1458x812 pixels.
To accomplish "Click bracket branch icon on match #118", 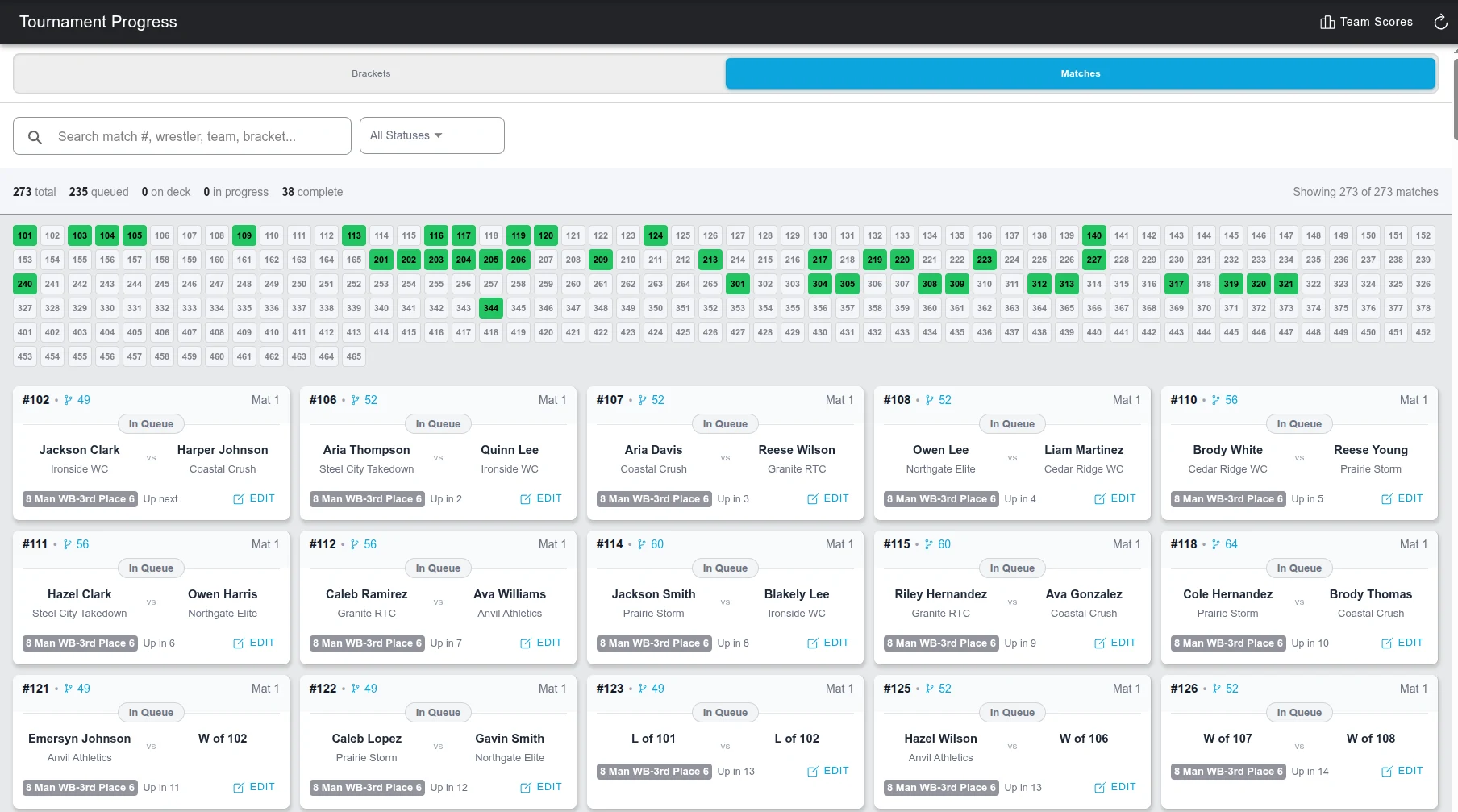I will (x=1216, y=544).
